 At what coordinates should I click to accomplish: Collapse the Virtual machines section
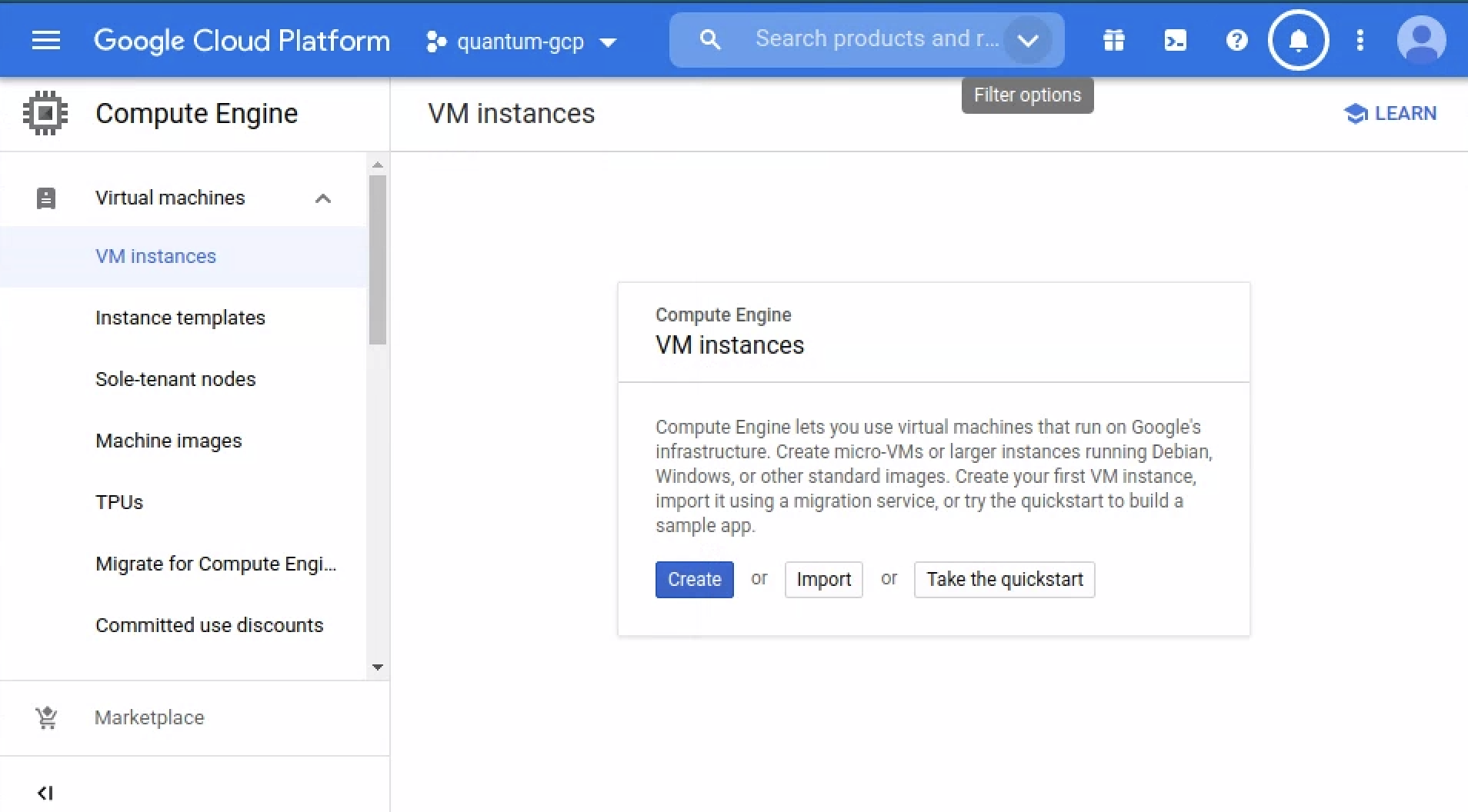click(322, 198)
